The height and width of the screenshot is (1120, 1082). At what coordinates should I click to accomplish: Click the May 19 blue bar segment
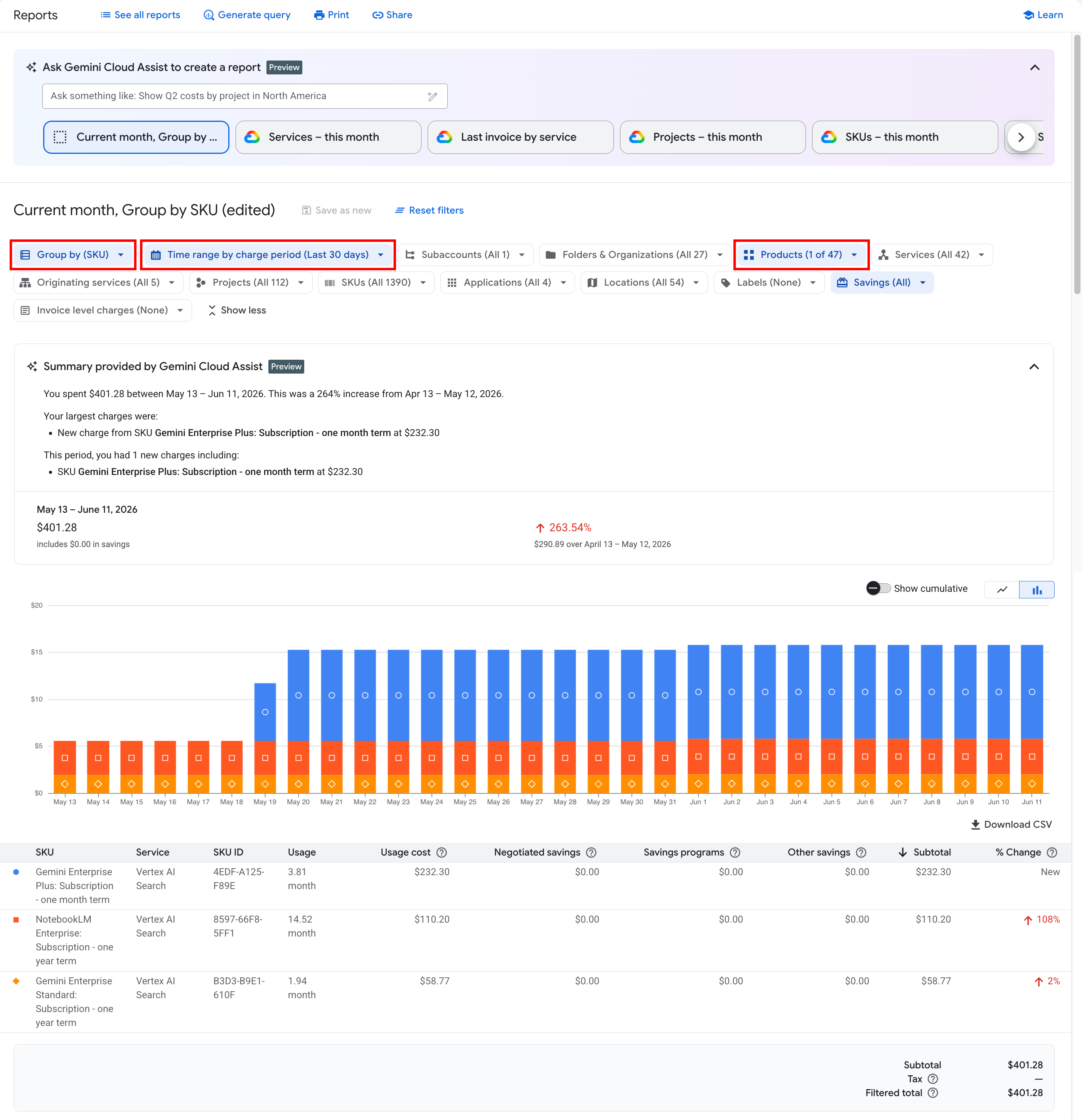(265, 711)
